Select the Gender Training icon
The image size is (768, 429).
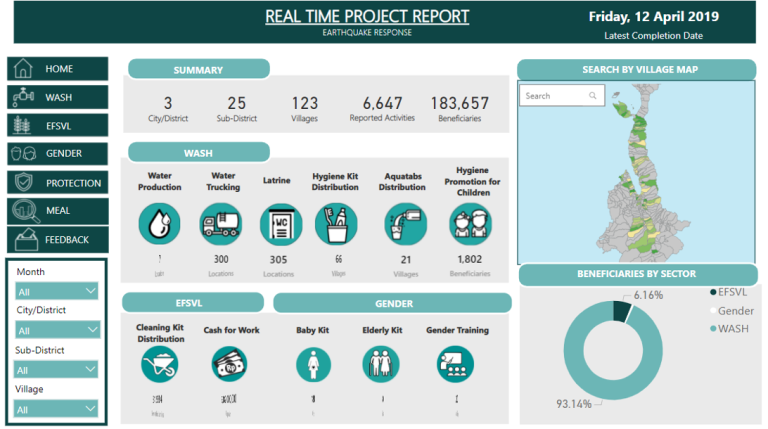456,367
